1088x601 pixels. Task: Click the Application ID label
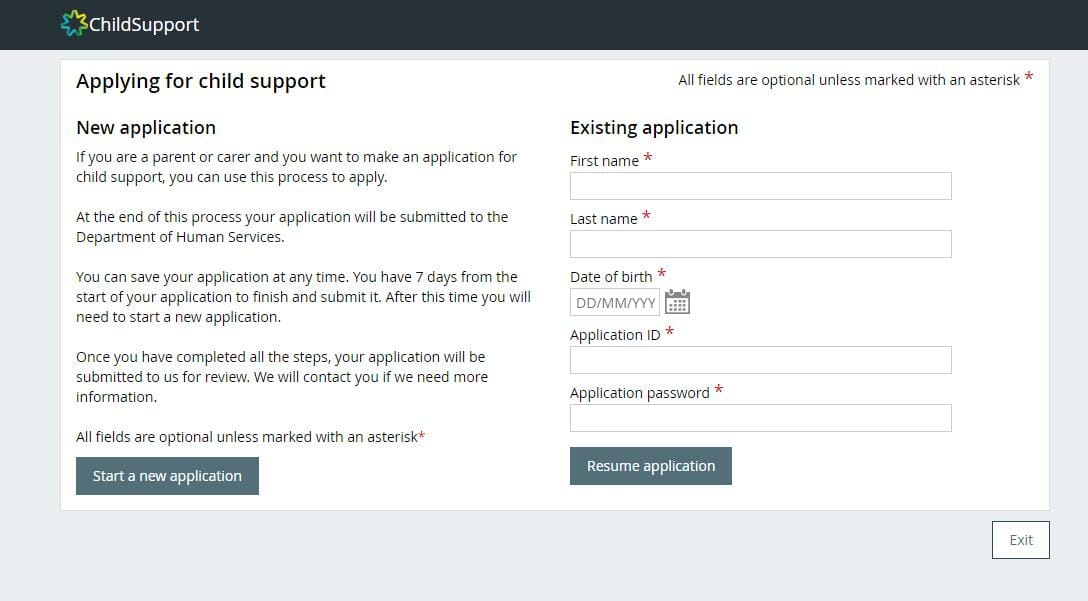pos(615,335)
